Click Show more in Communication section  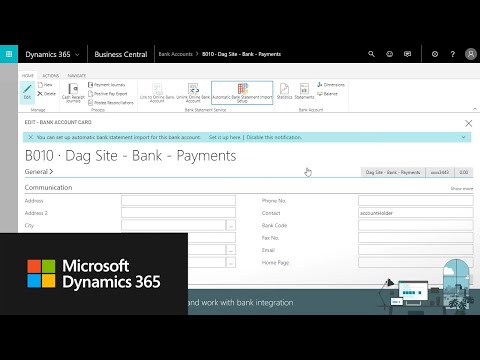(462, 188)
